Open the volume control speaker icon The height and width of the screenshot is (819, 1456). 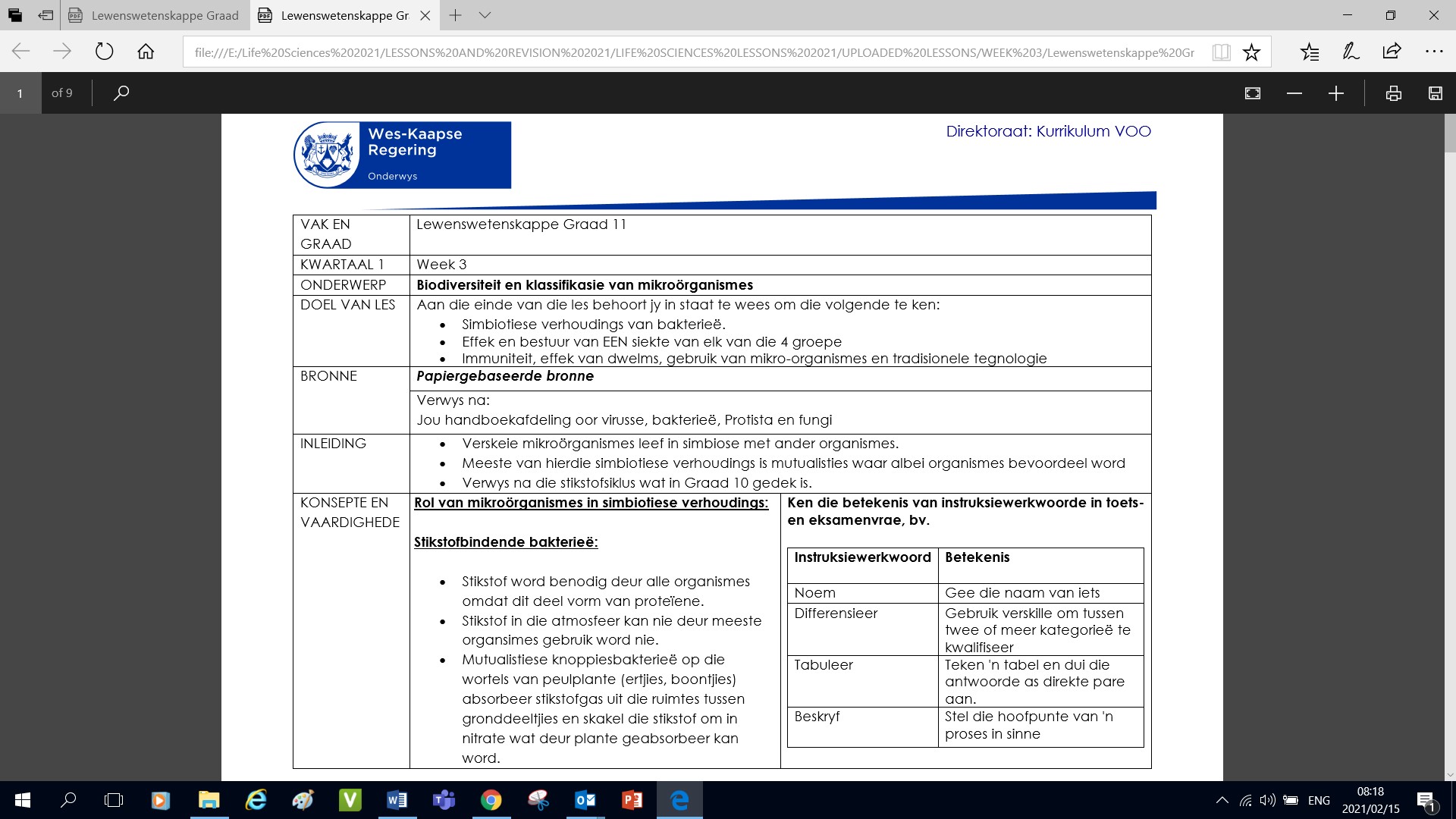[x=1267, y=800]
